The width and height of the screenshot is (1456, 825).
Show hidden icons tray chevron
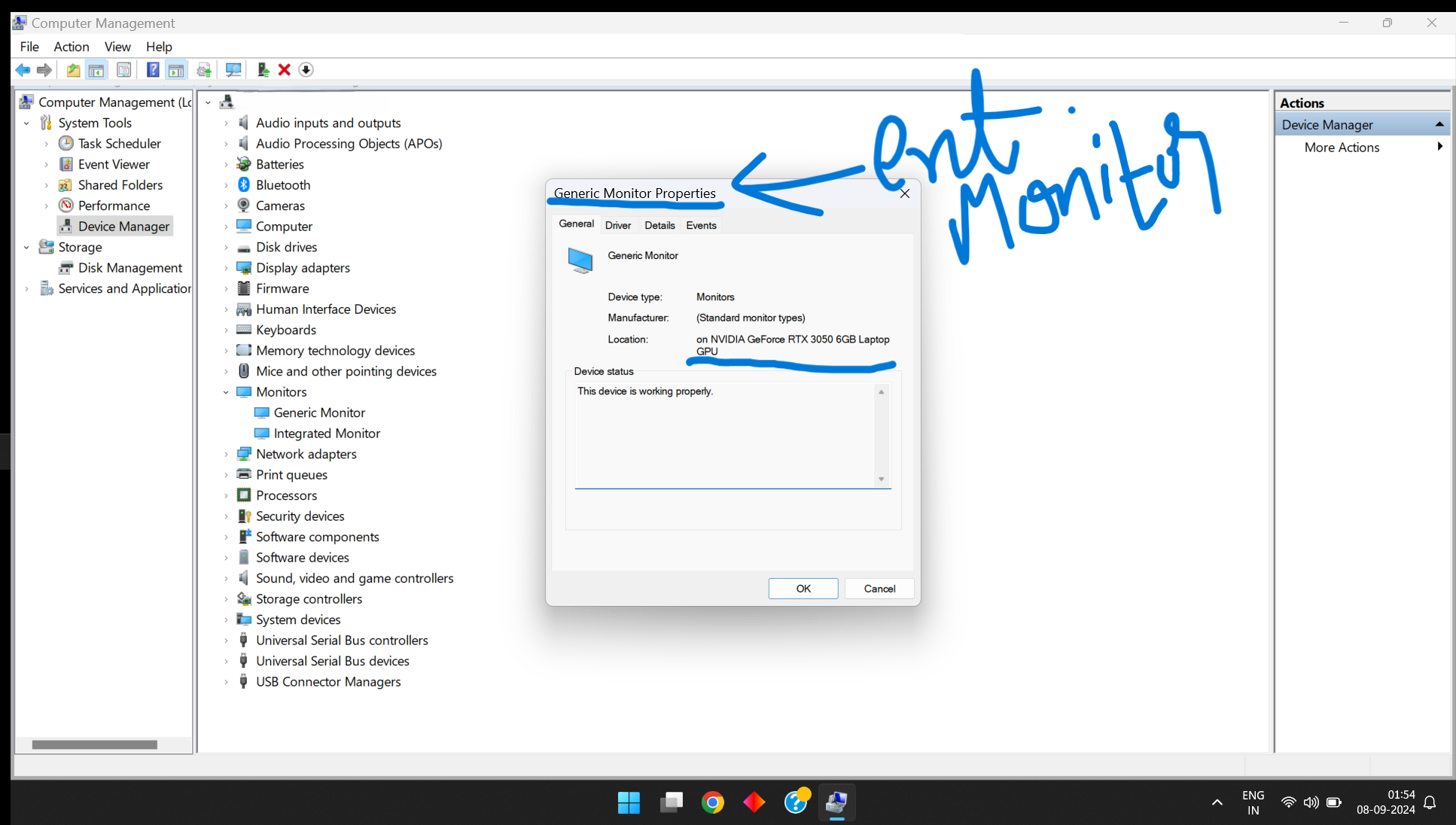(1217, 802)
